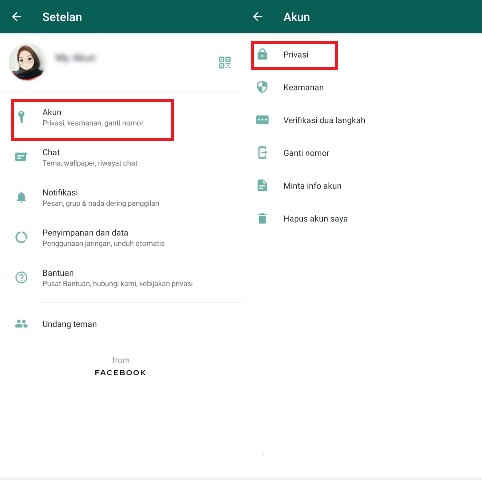Open the QR code icon beside the profile name
Image resolution: width=482 pixels, height=480 pixels.
click(x=225, y=62)
